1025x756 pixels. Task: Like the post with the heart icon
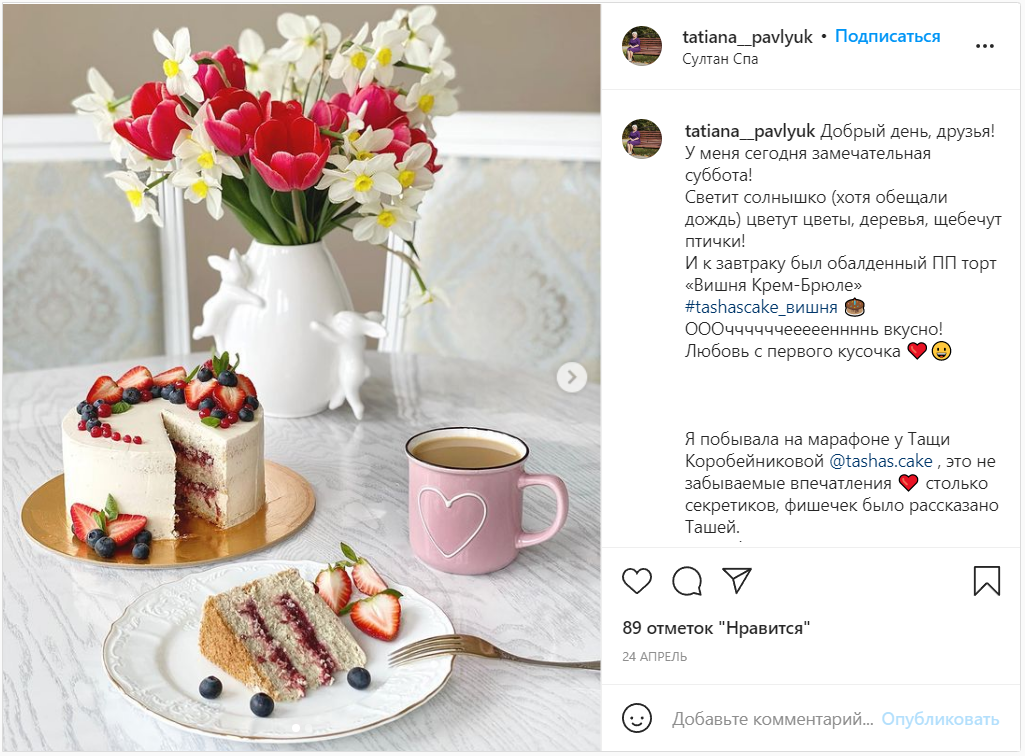click(637, 581)
